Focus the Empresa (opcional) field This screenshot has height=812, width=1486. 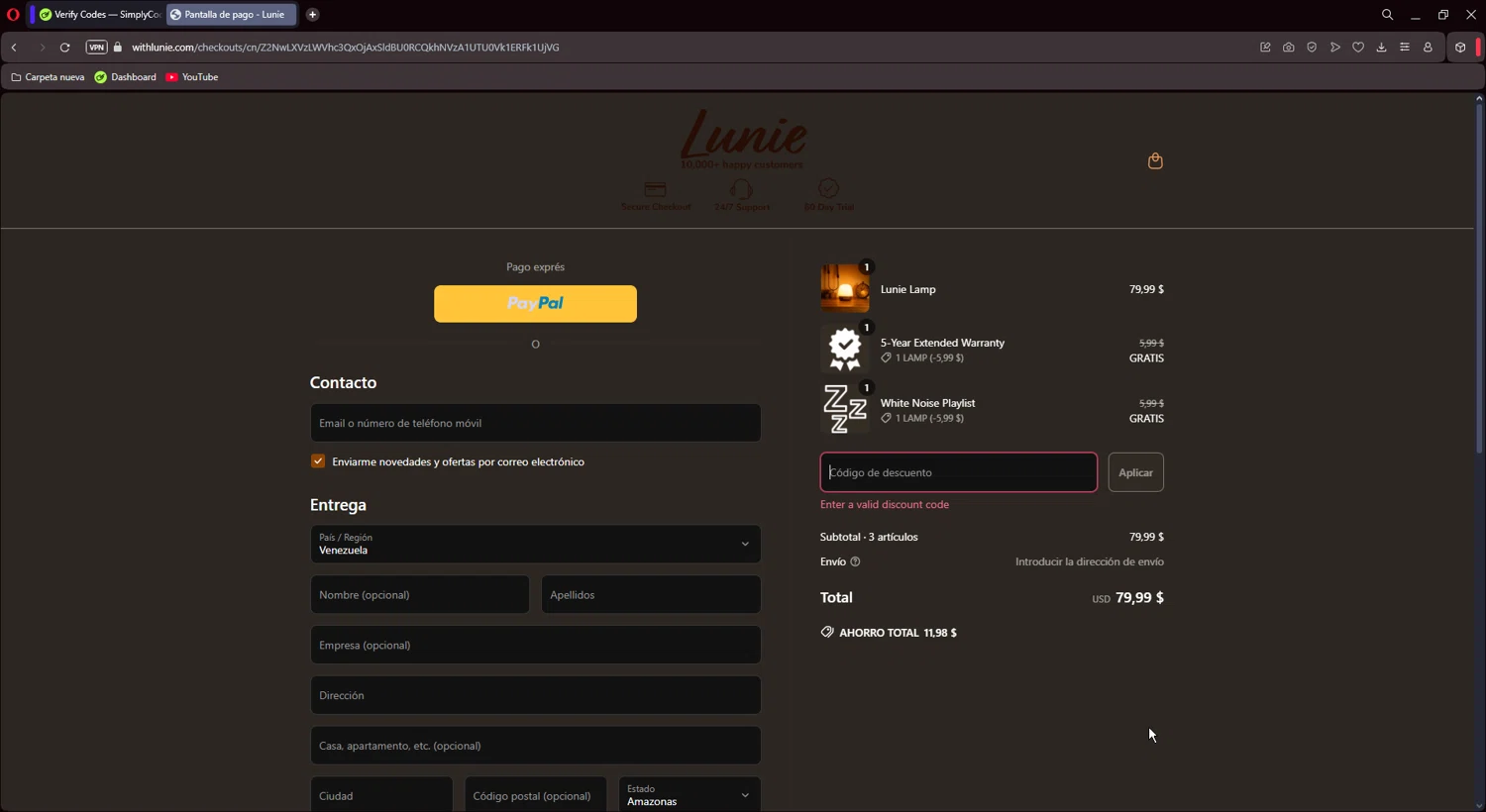(535, 645)
